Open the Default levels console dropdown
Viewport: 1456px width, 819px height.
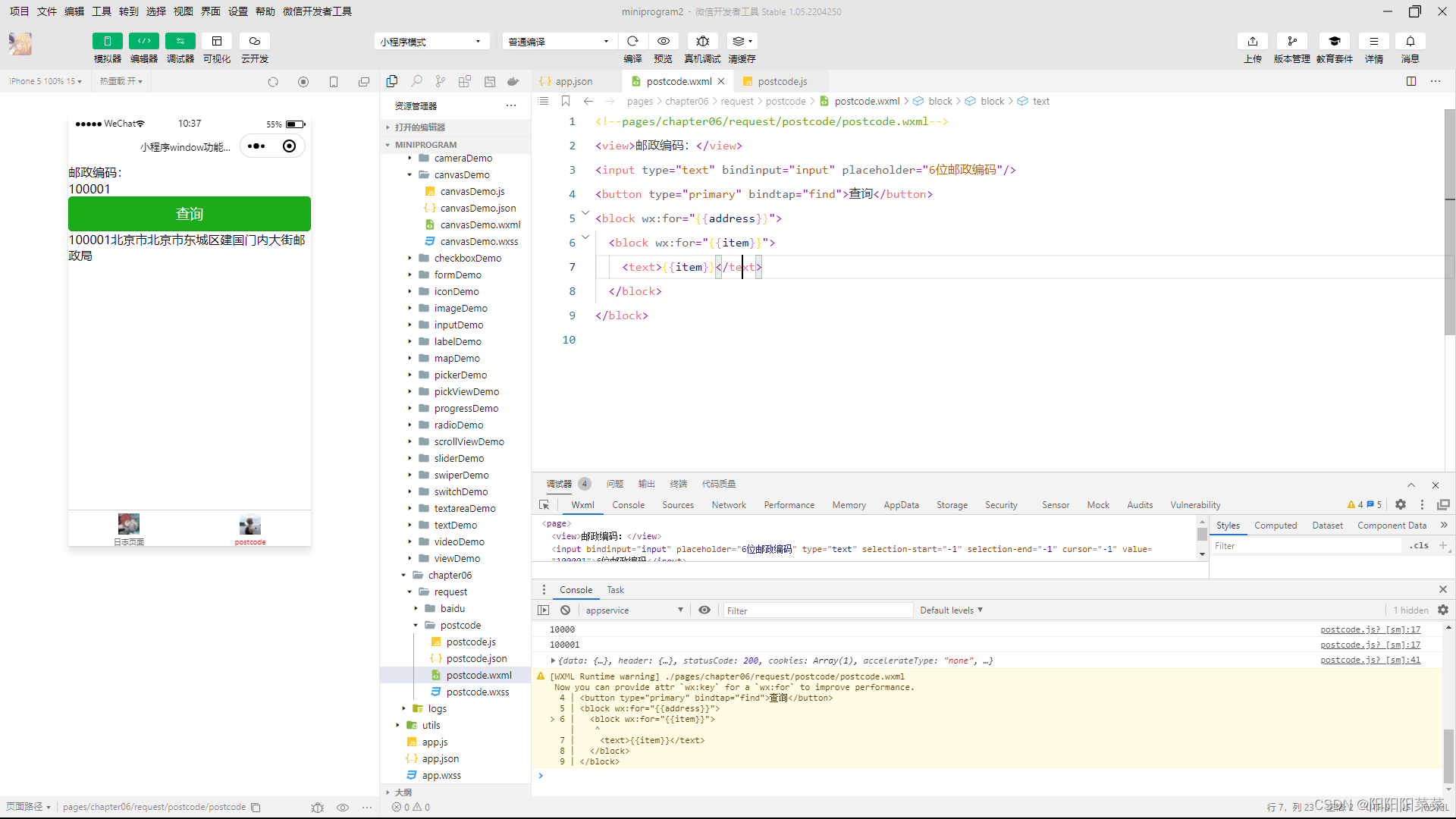[x=951, y=610]
